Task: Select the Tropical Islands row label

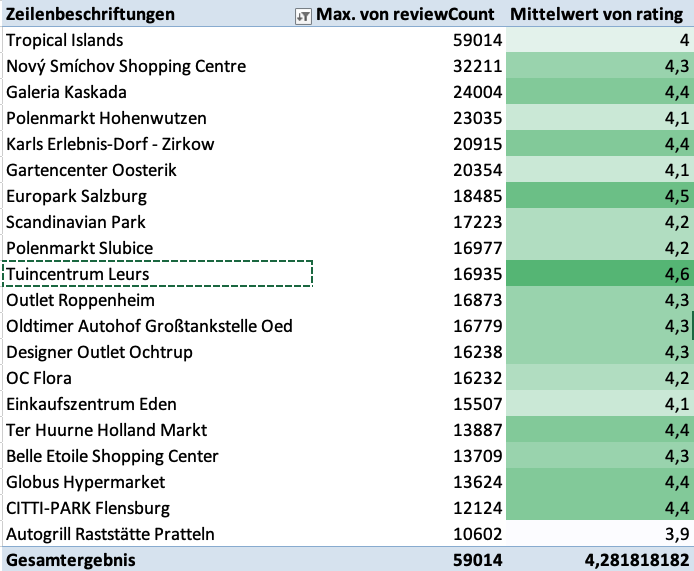Action: tap(65, 40)
